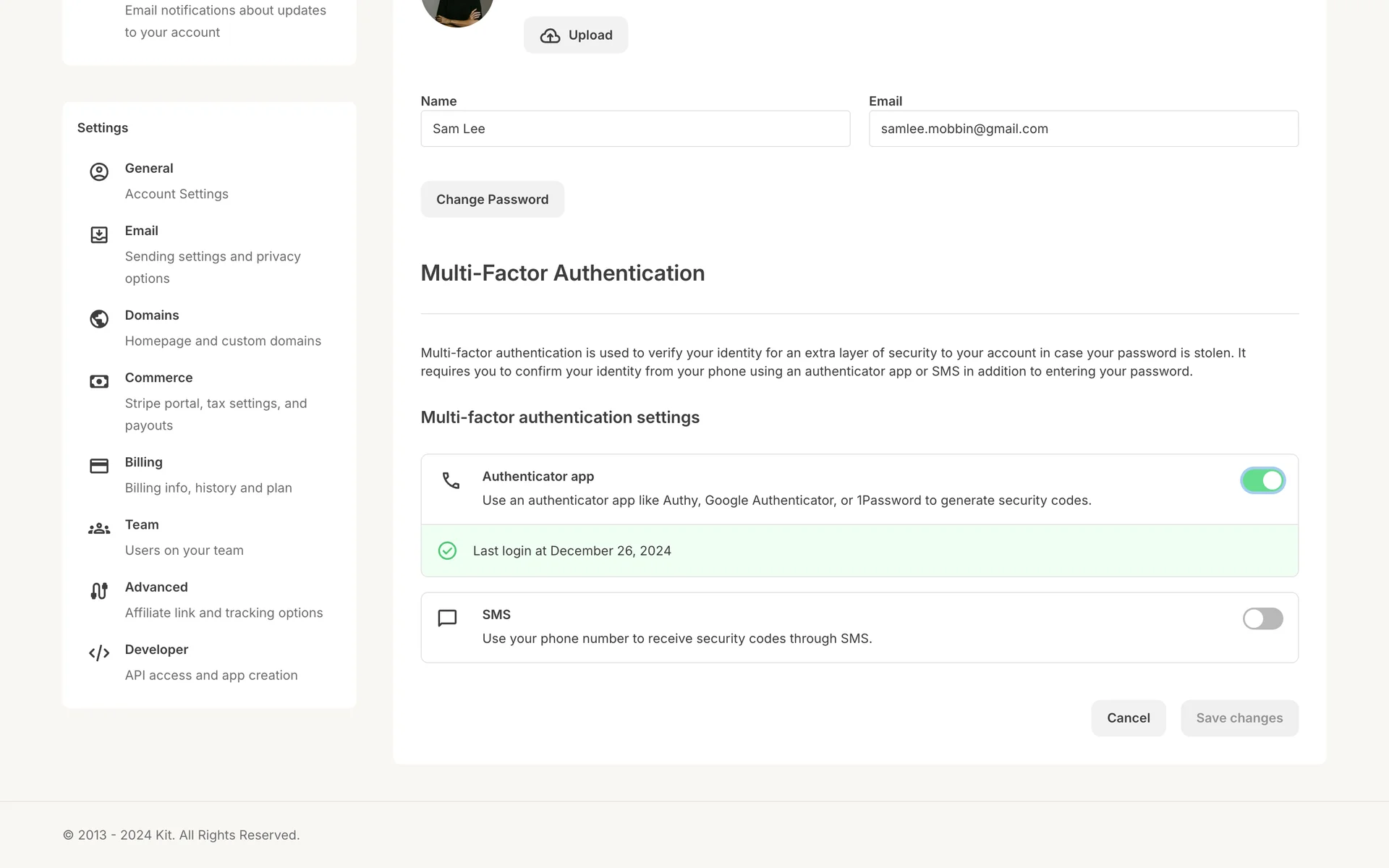This screenshot has width=1389, height=868.
Task: Click the SMS chat bubble icon
Action: point(447,618)
